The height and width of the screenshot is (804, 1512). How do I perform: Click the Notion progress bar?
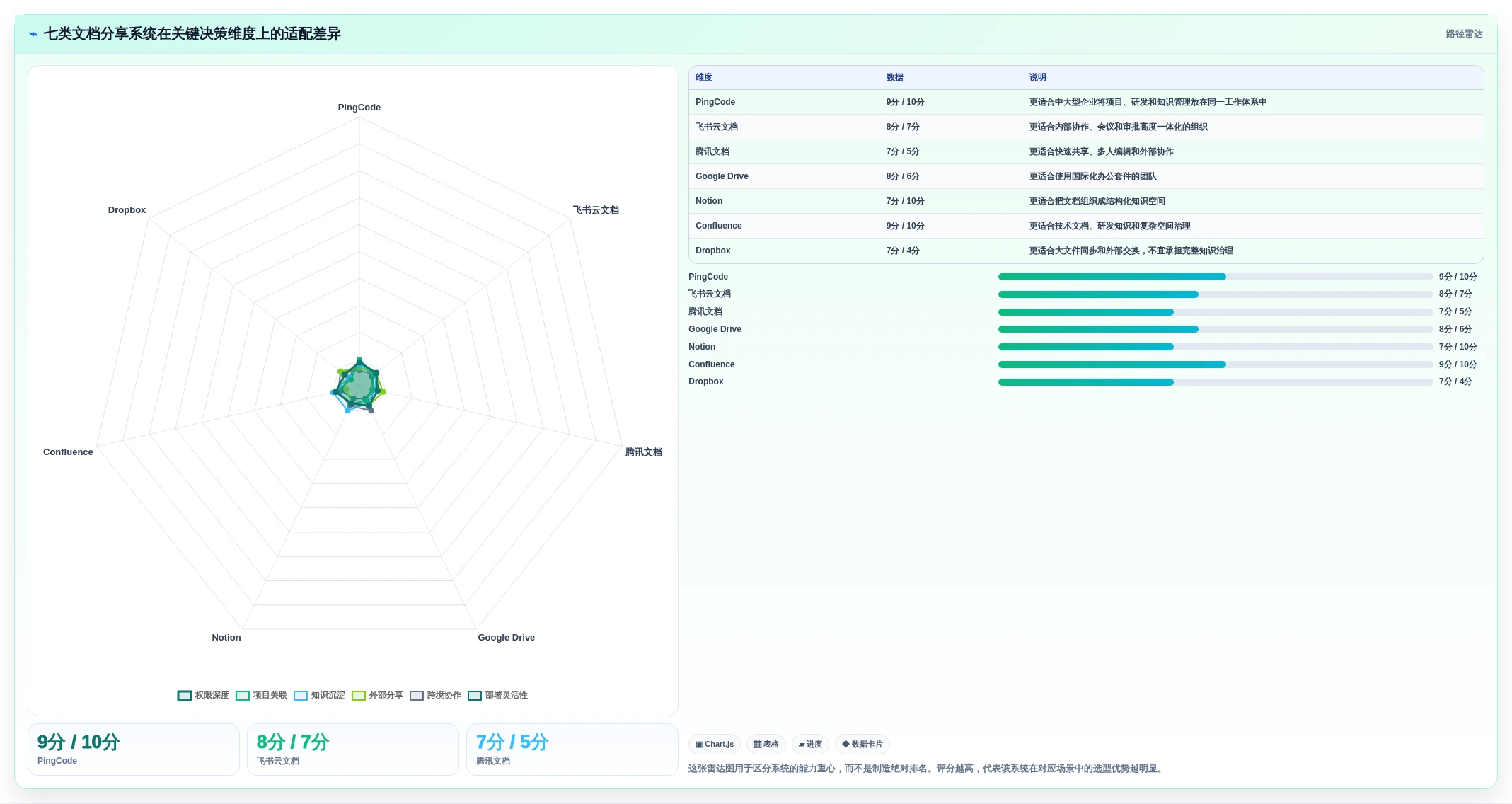[1215, 347]
